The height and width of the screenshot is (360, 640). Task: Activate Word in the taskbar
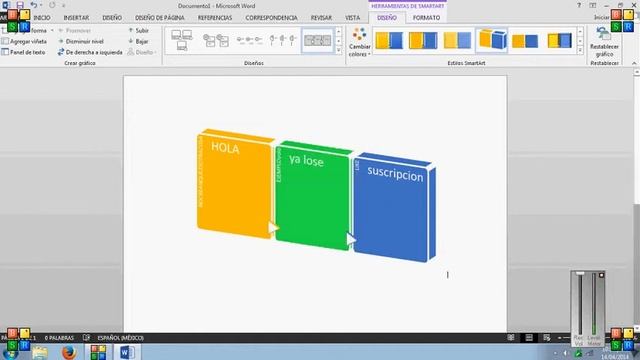(127, 352)
